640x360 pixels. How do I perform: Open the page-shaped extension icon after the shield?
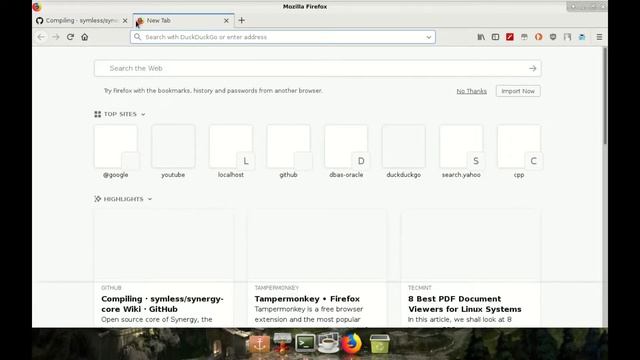567,37
